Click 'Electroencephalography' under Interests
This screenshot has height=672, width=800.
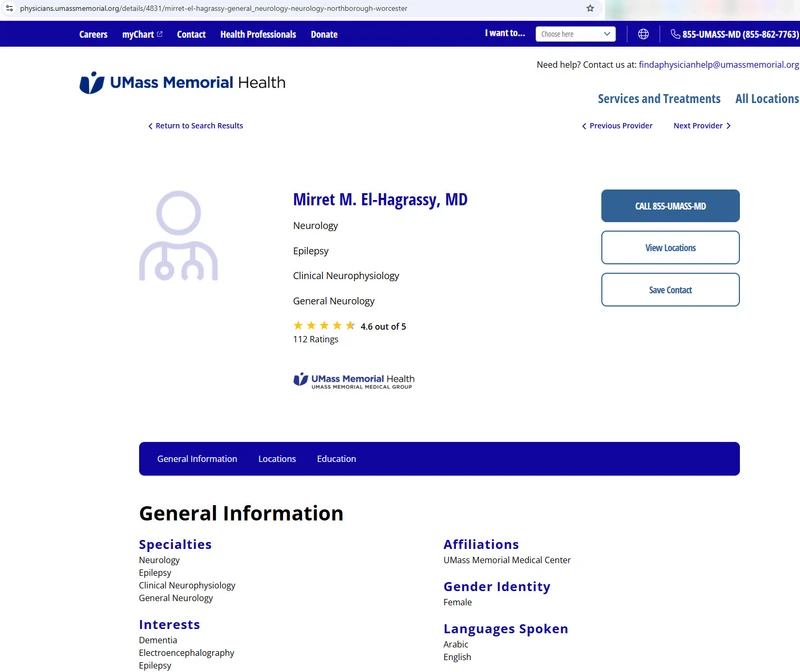(x=186, y=653)
